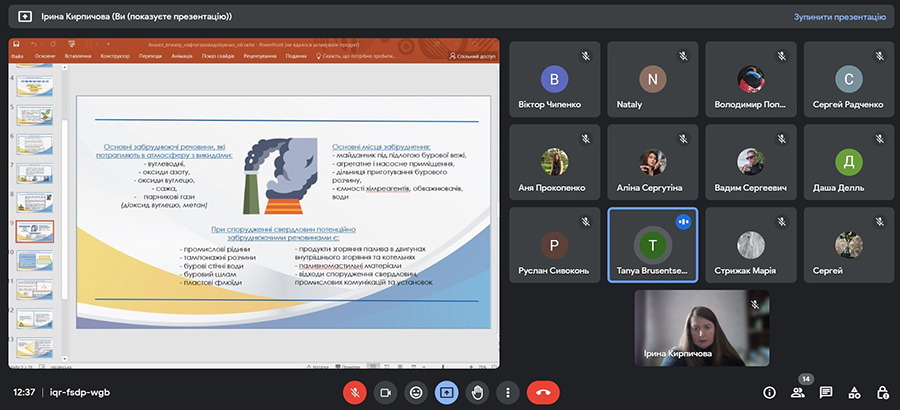Open host controls lock icon
Screen dimensions: 900x410
click(882, 392)
